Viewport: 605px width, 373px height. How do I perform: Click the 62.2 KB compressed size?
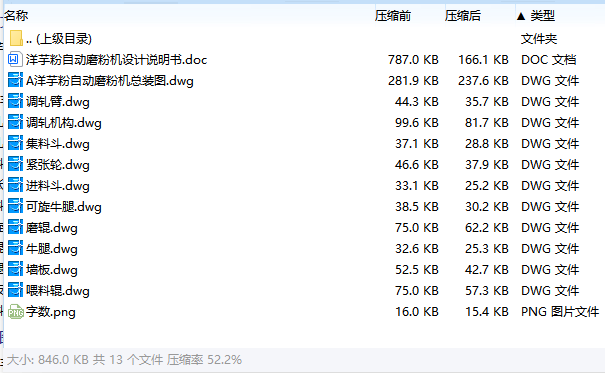click(487, 228)
